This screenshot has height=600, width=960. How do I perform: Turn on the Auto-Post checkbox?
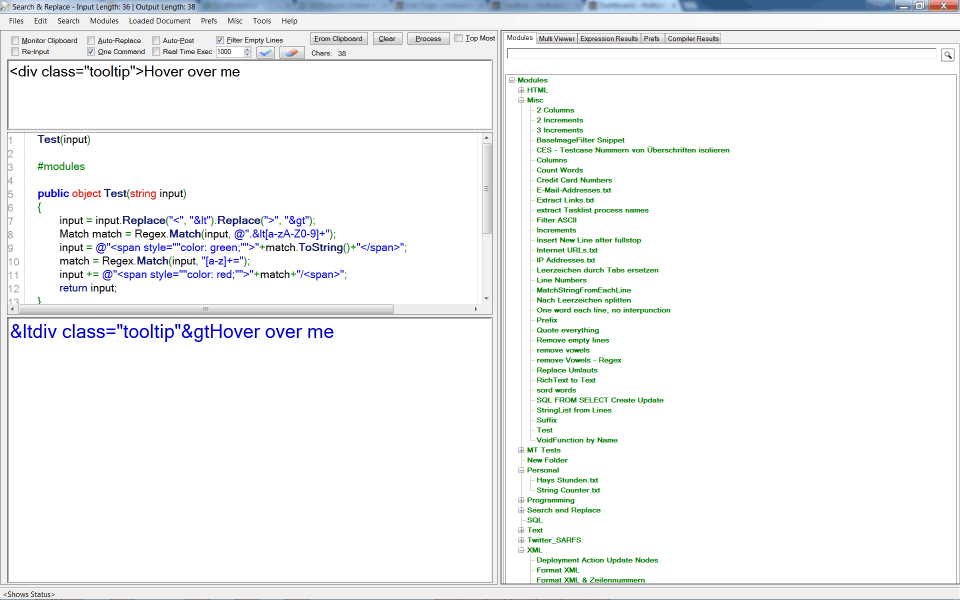coord(156,40)
